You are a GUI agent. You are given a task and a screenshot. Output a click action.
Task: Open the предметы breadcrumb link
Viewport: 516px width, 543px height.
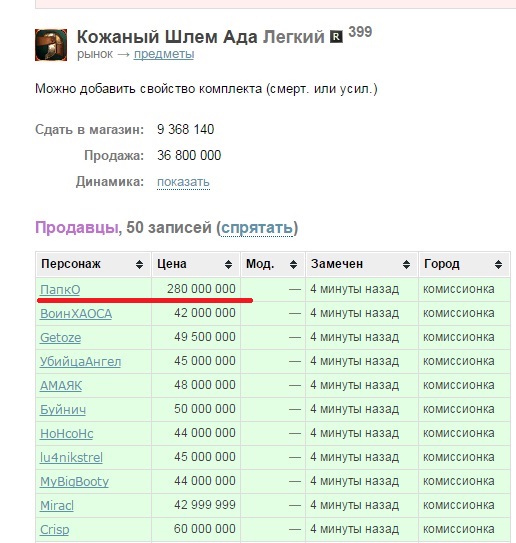pos(164,54)
